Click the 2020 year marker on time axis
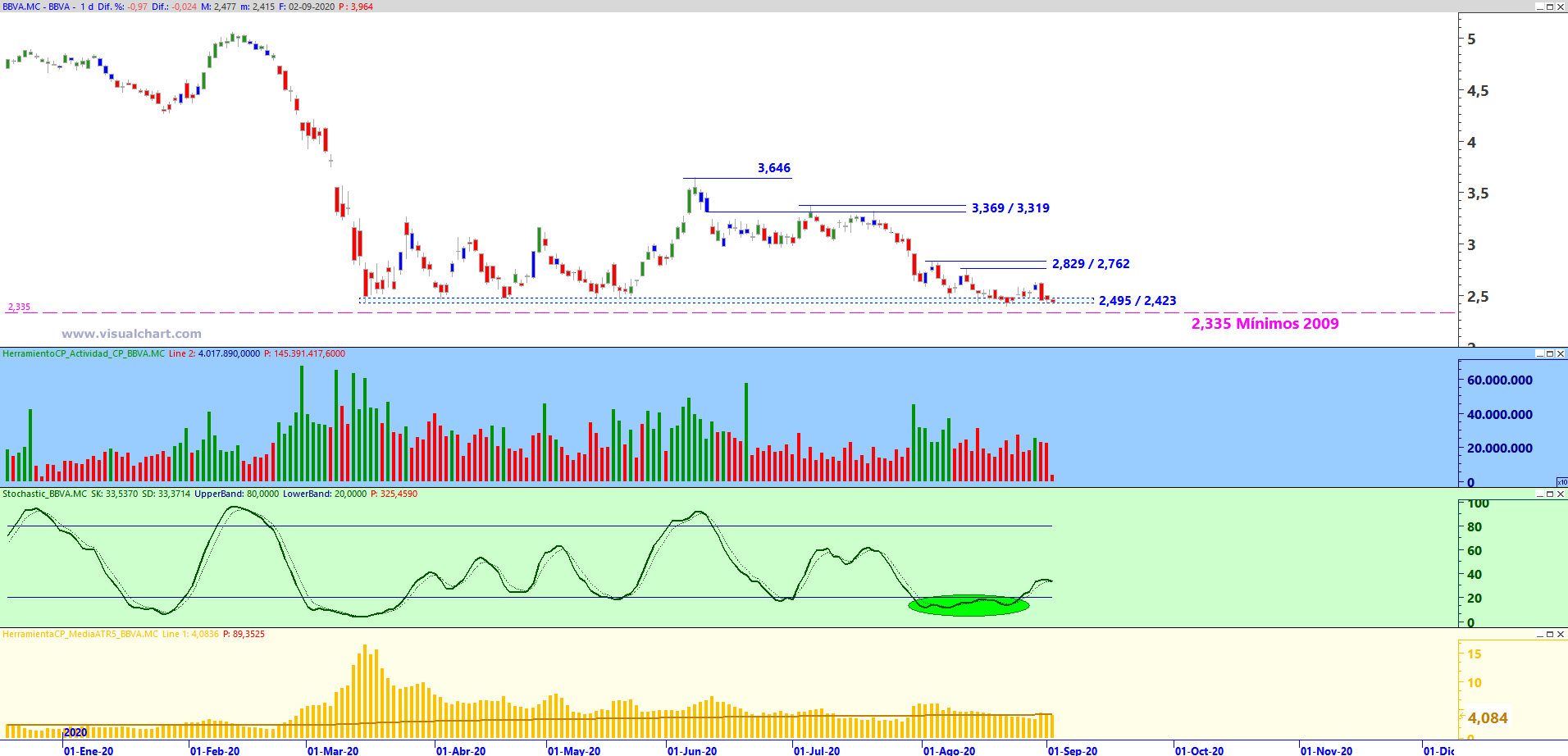The image size is (1568, 756). click(x=75, y=732)
